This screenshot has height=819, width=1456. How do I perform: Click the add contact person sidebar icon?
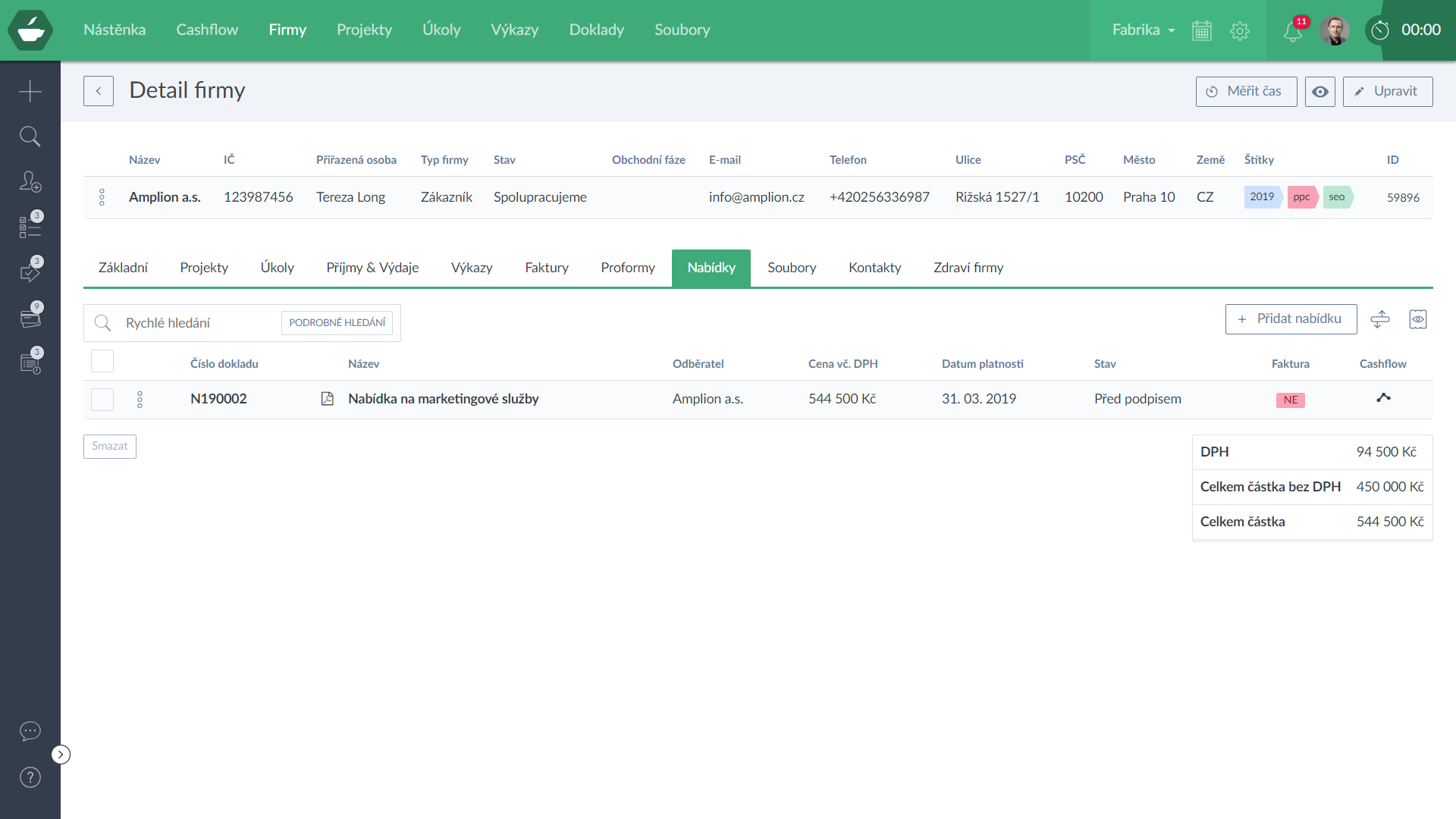pos(30,182)
